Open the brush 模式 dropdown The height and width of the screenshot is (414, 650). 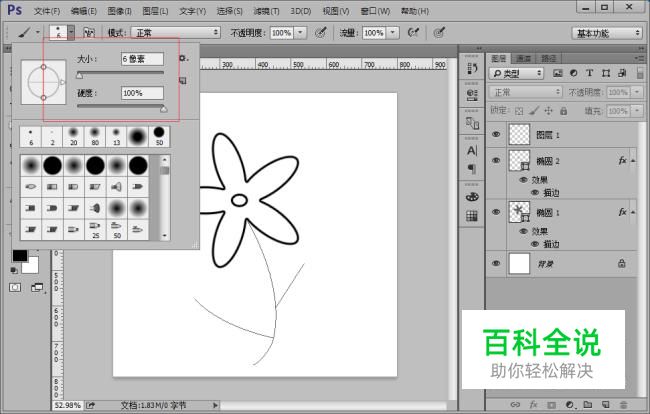177,32
